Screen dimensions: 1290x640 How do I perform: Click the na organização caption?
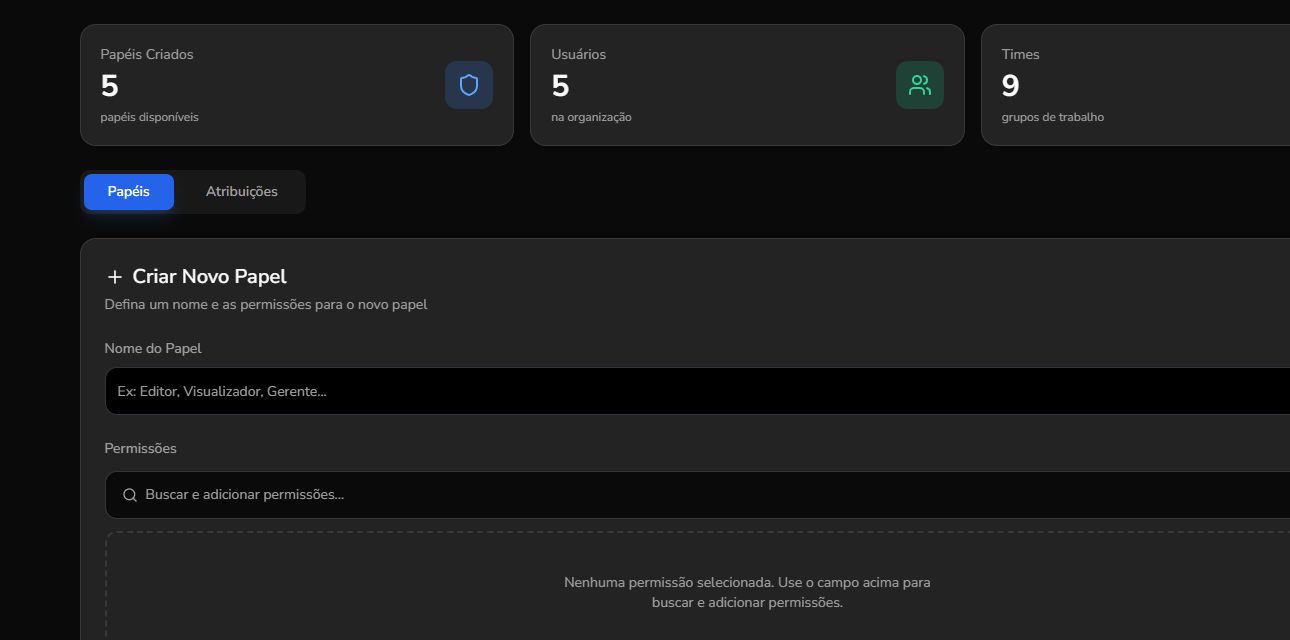click(x=592, y=117)
